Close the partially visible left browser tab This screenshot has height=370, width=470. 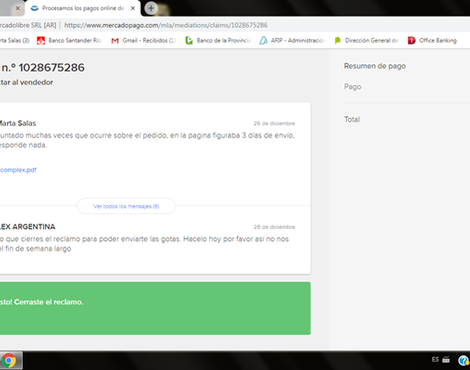point(18,8)
